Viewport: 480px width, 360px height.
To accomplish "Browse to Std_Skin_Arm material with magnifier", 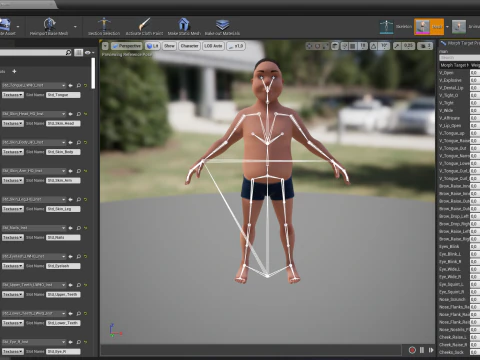I will (x=79, y=171).
